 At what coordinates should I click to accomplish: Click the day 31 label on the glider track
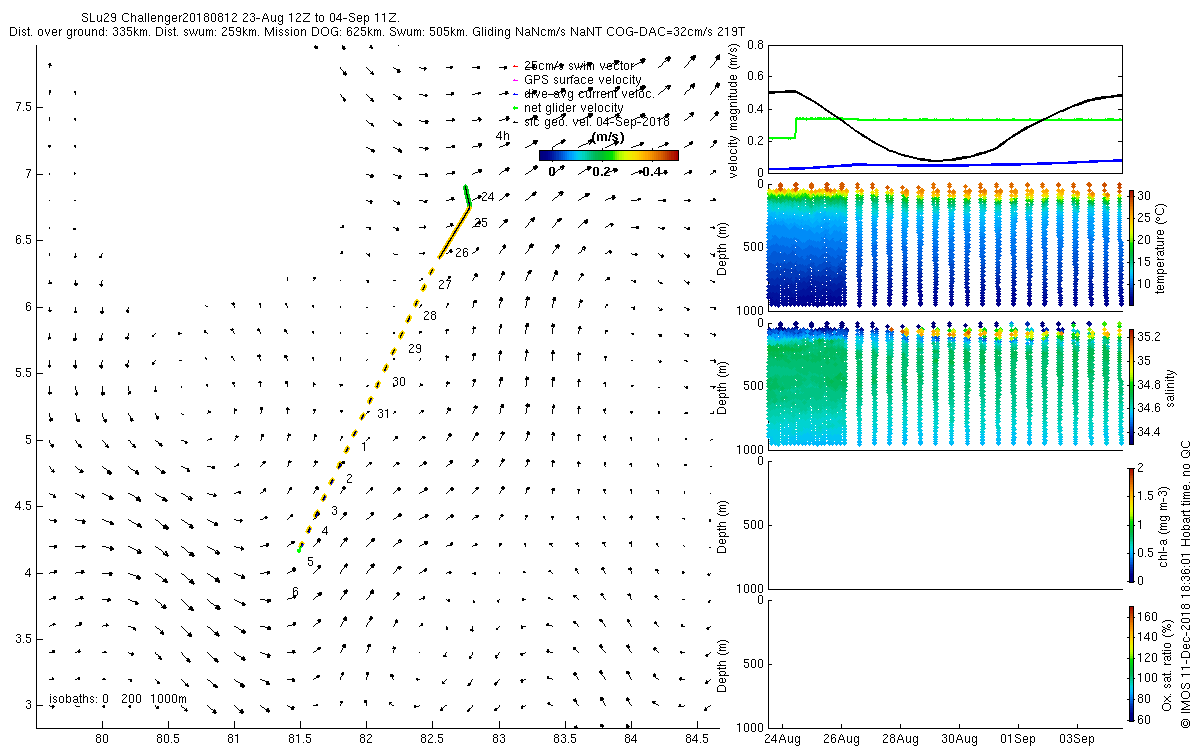pos(383,414)
